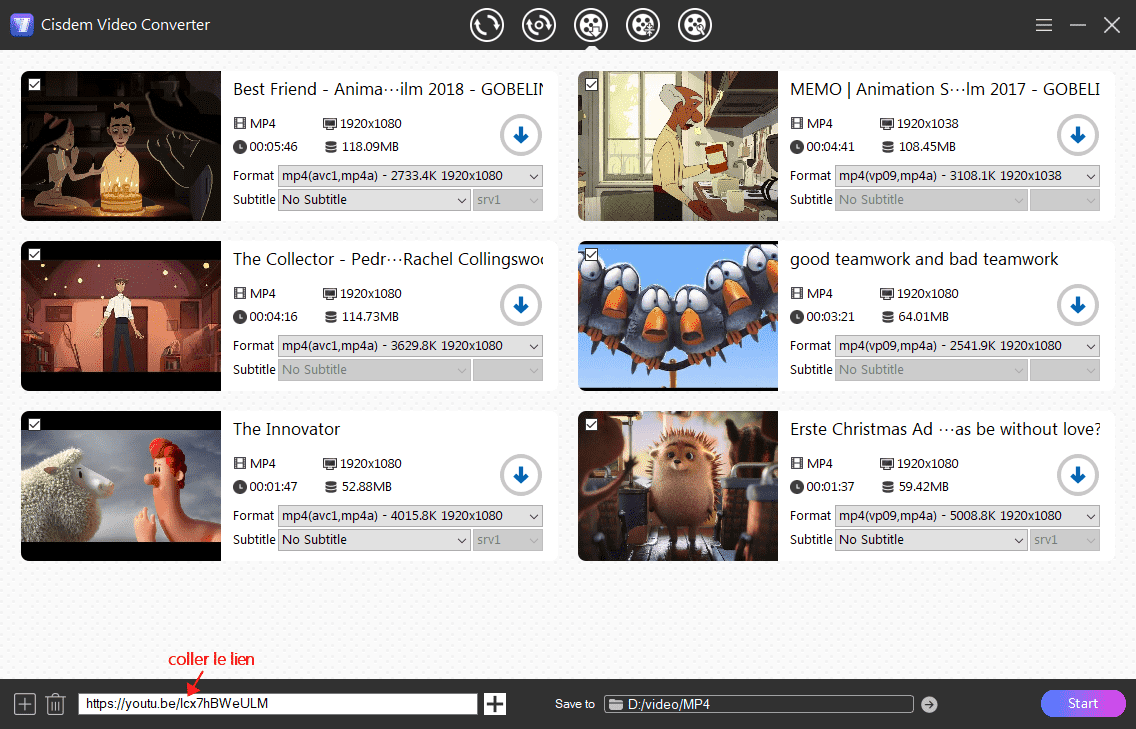The height and width of the screenshot is (729, 1136).
Task: Click the 'Save to' label
Action: pos(575,704)
